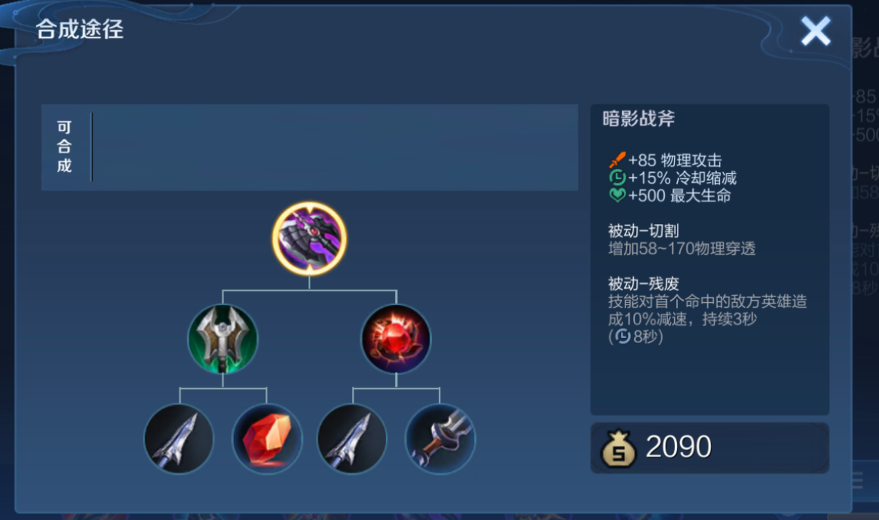This screenshot has width=879, height=520.
Task: Click the 暗影战斧 item name heading
Action: point(639,119)
